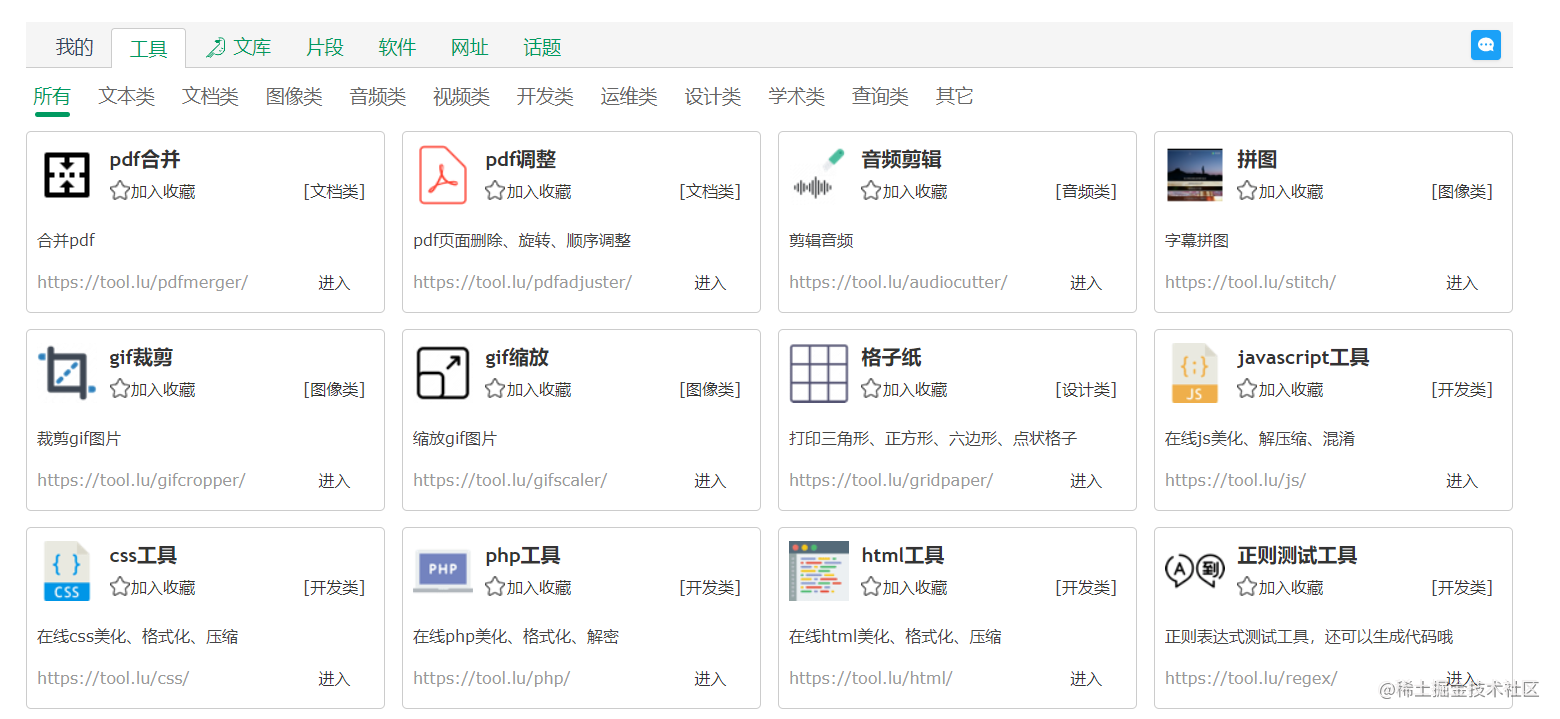Screen dimensions: 1560x719
Task: Switch to the 软件 tab
Action: (397, 46)
